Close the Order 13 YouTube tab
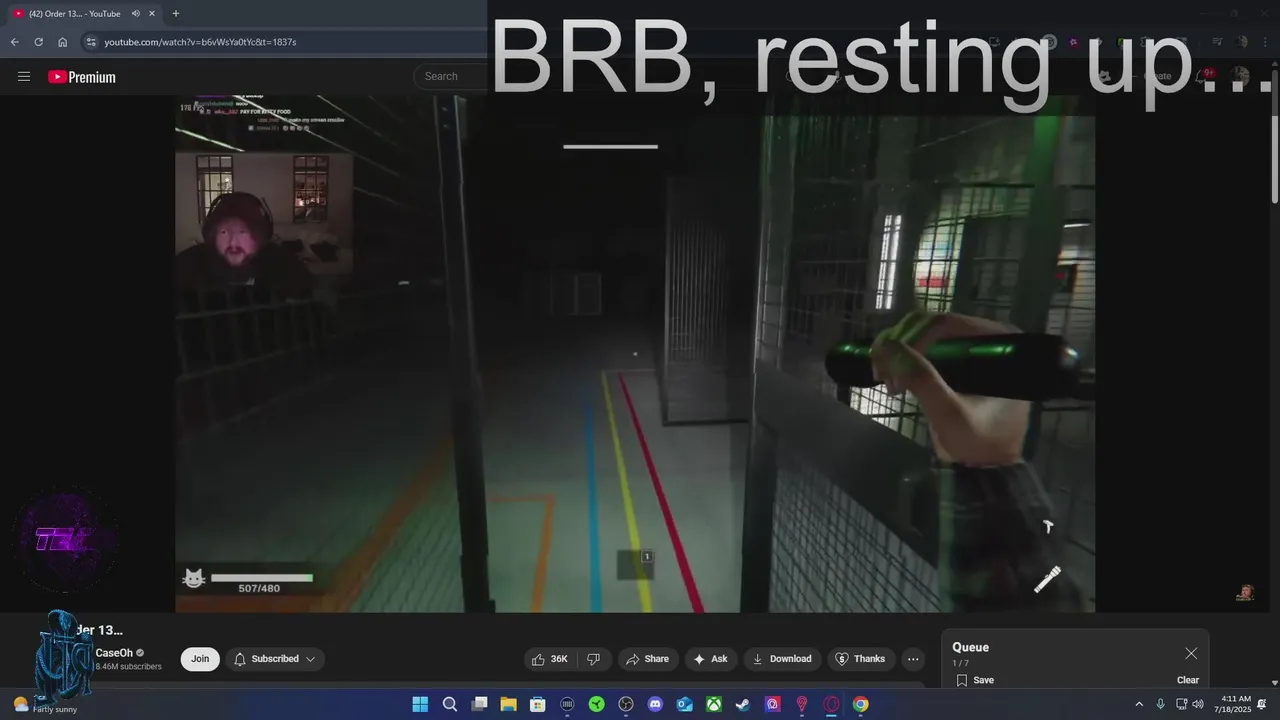This screenshot has height=720, width=1280. pos(153,14)
